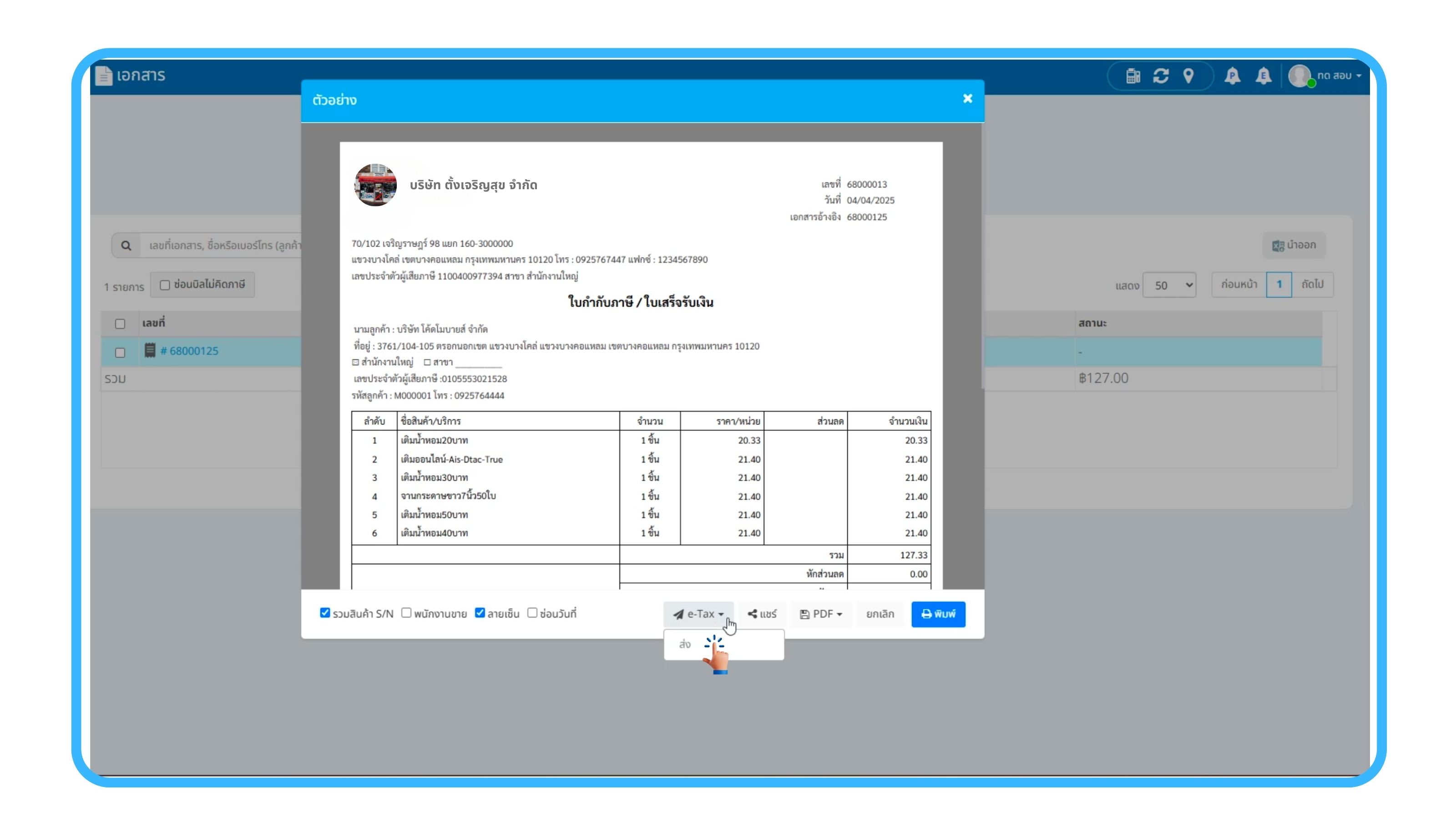Viewport: 1456px width, 837px height.
Task: Check the ซ่อนวันที่ option
Action: click(x=532, y=613)
